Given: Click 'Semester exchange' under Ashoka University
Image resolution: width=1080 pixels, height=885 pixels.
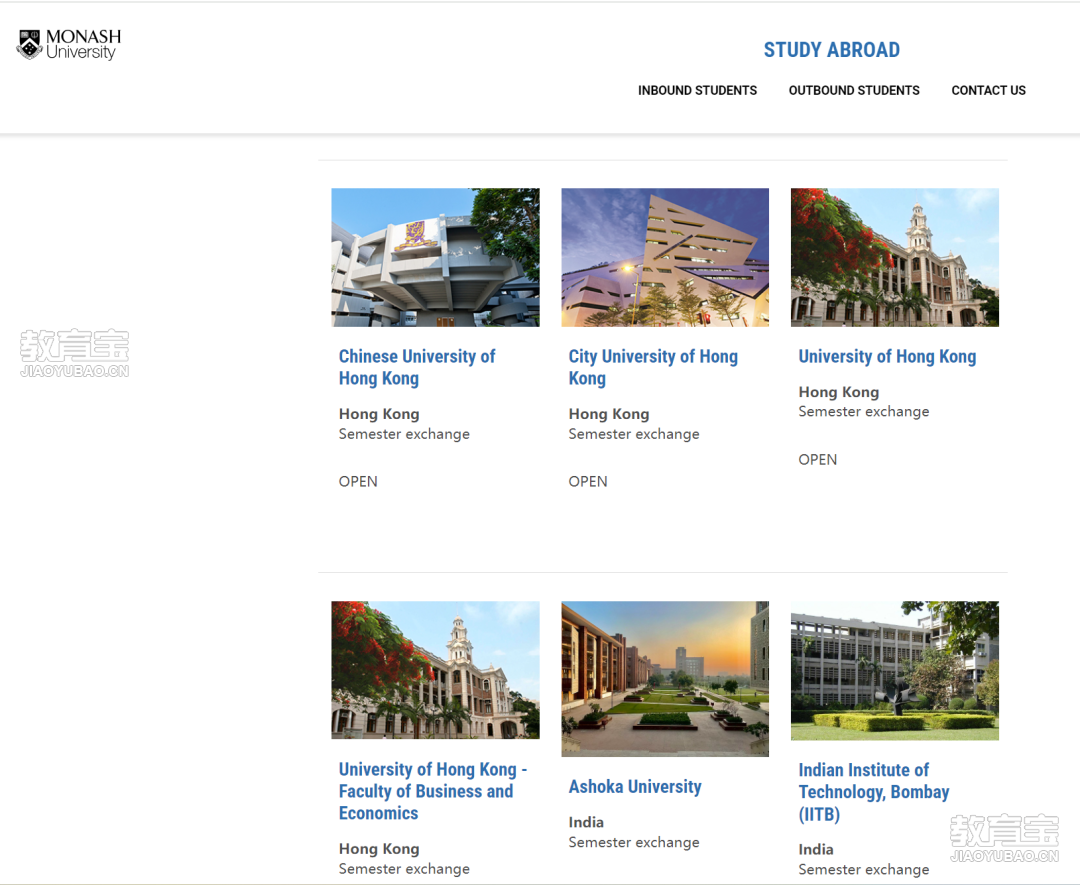Looking at the screenshot, I should [634, 842].
